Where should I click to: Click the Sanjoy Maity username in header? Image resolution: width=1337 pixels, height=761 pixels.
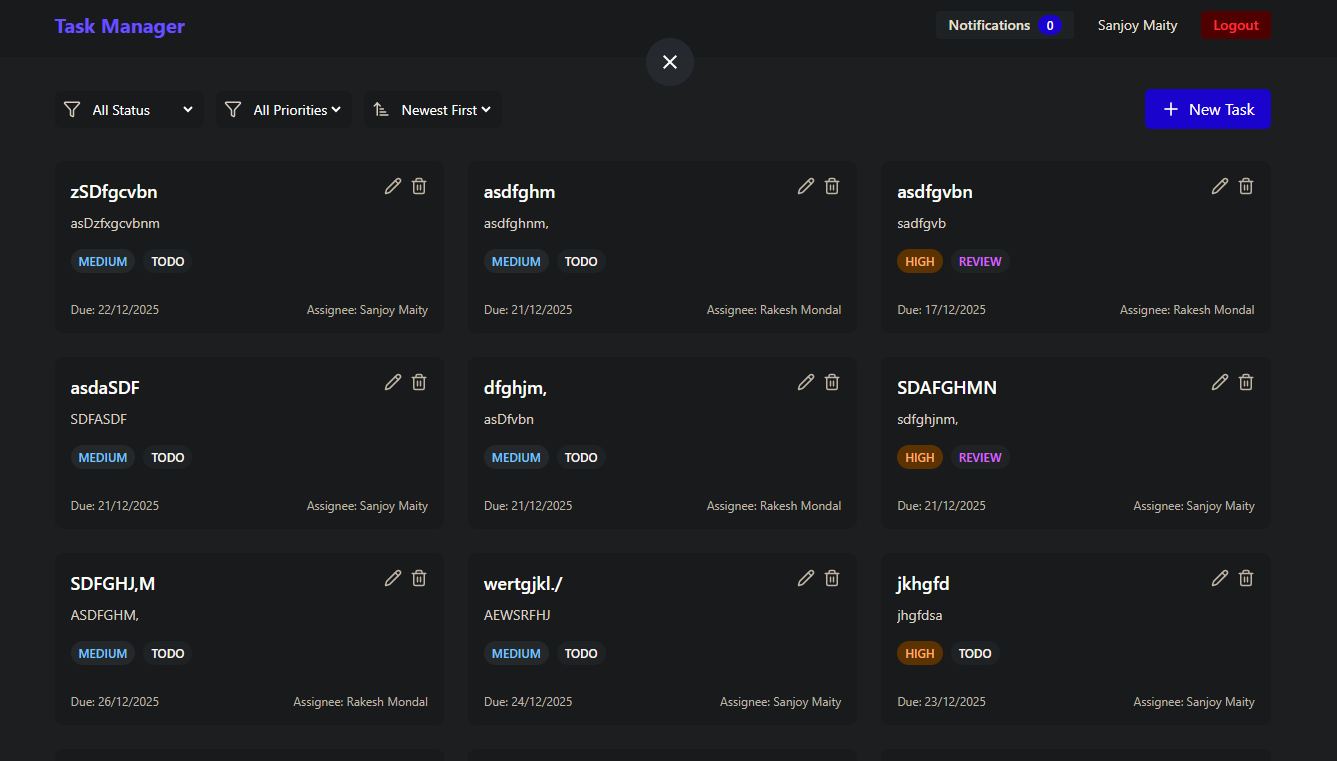(x=1137, y=26)
